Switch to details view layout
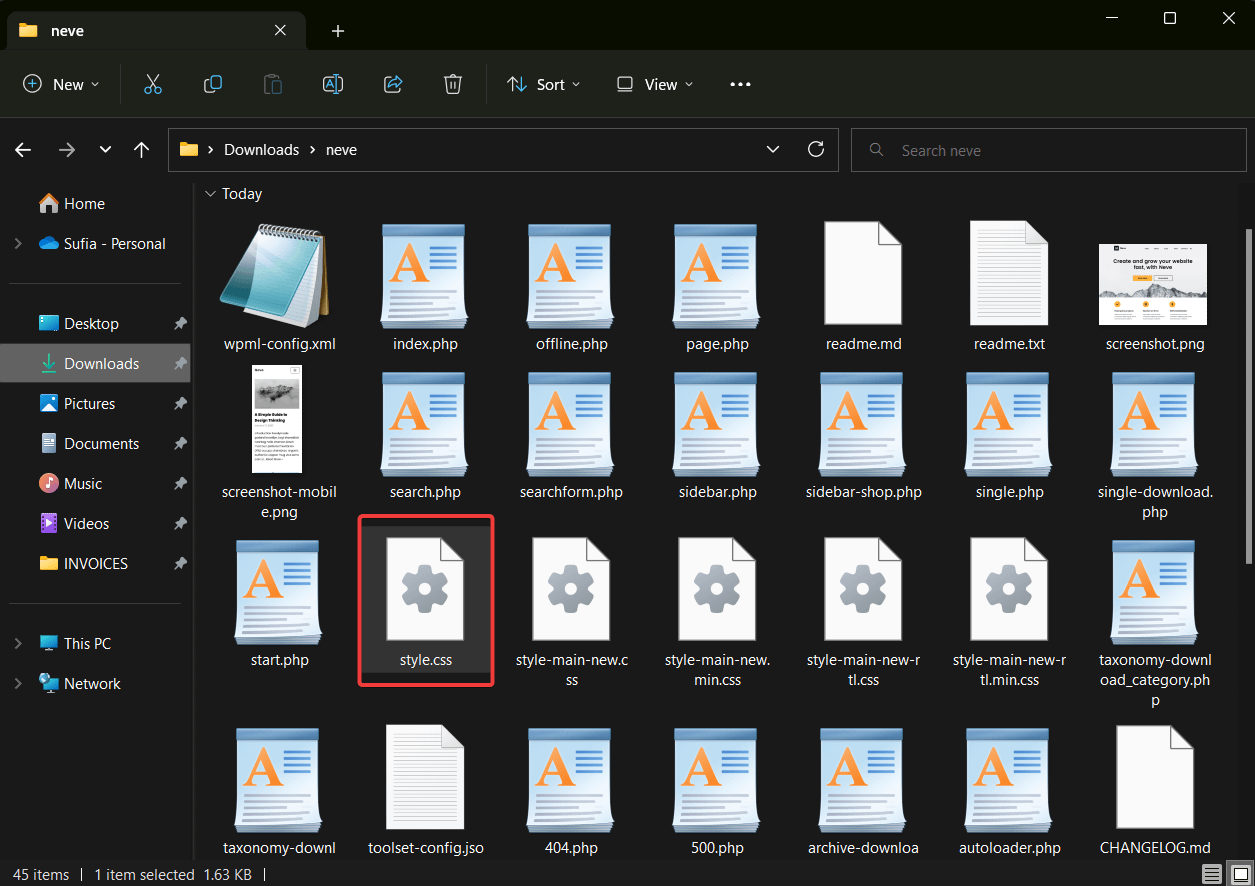This screenshot has width=1255, height=886. 1211,874
